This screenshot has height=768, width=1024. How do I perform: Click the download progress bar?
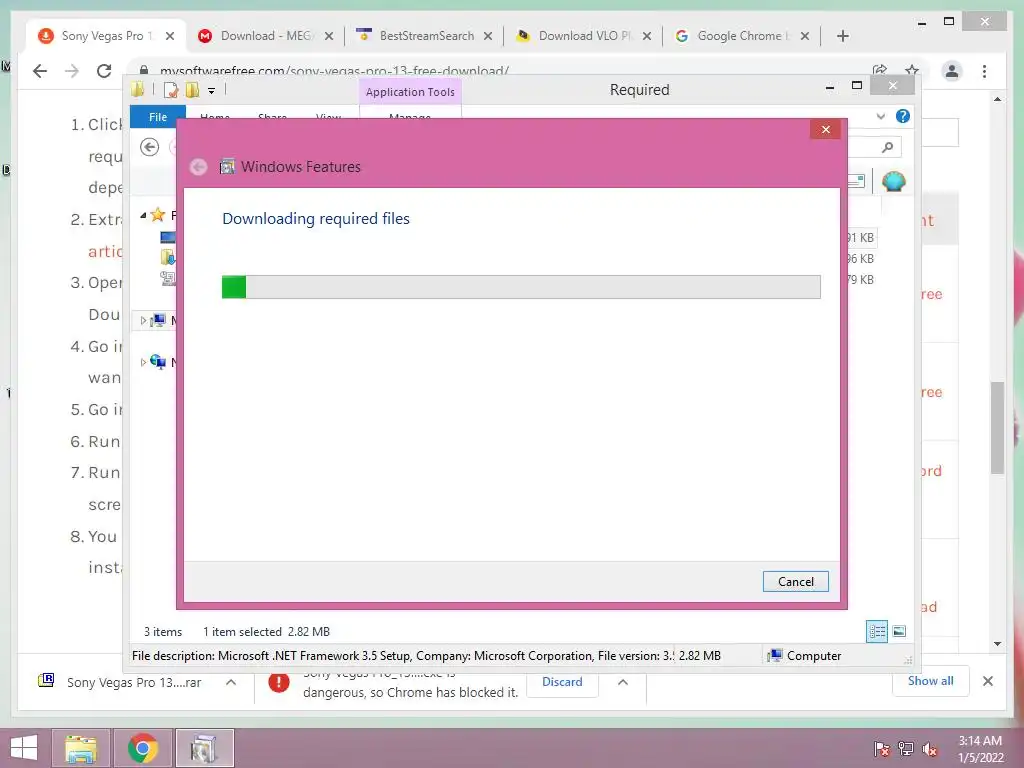[x=520, y=287]
